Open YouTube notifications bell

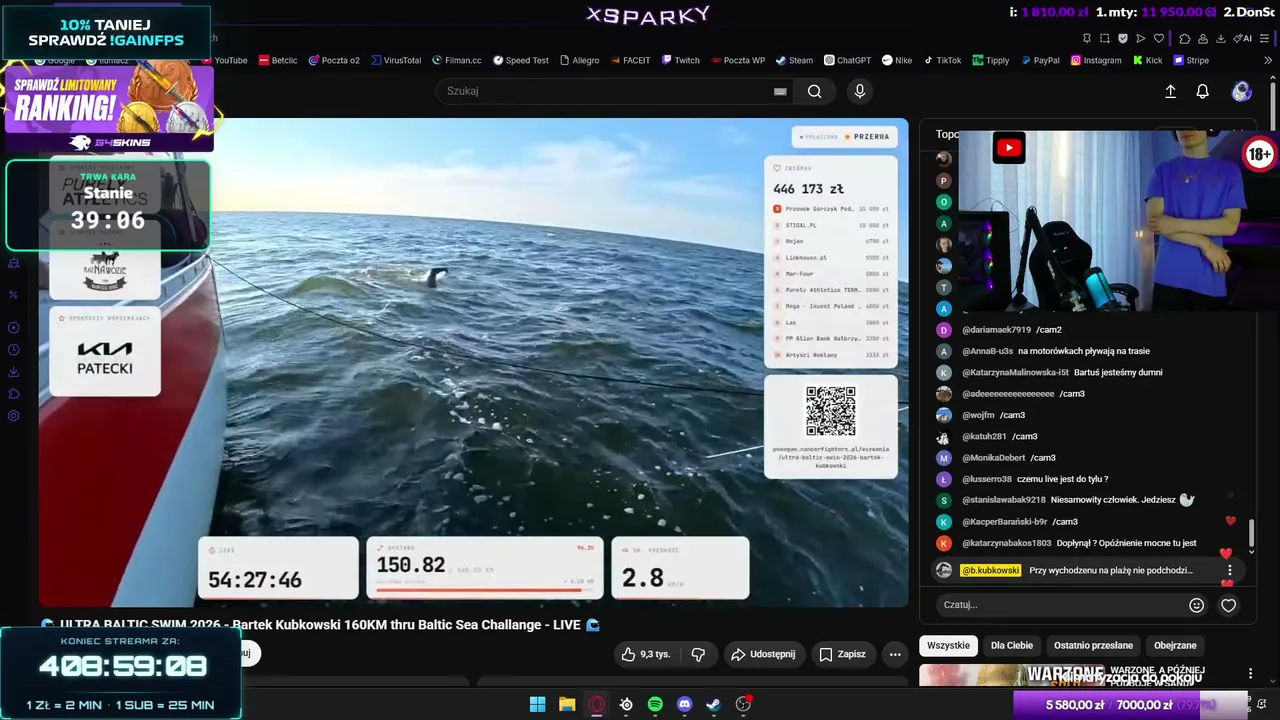(1203, 91)
